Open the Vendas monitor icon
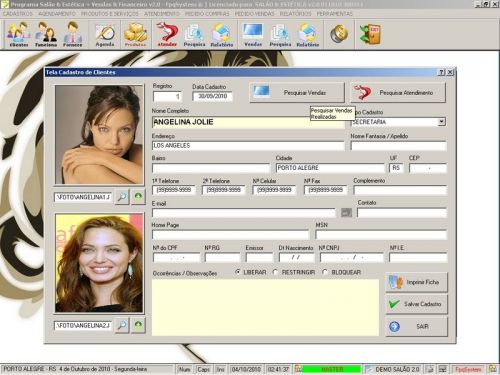 click(x=253, y=34)
